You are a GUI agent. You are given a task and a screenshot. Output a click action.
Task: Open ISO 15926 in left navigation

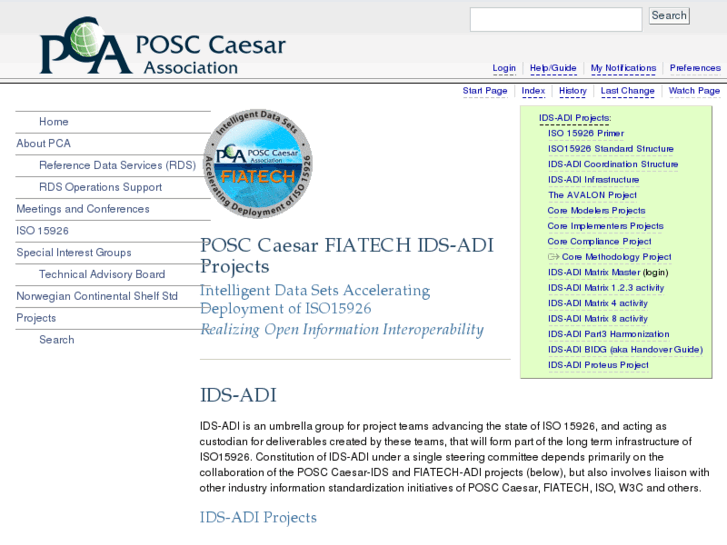point(43,231)
